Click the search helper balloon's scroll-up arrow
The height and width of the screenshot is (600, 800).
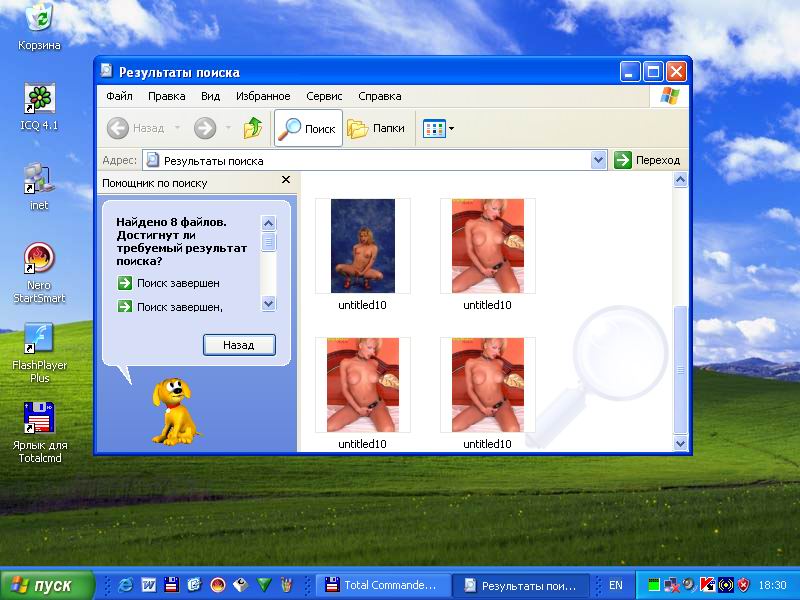[x=268, y=223]
